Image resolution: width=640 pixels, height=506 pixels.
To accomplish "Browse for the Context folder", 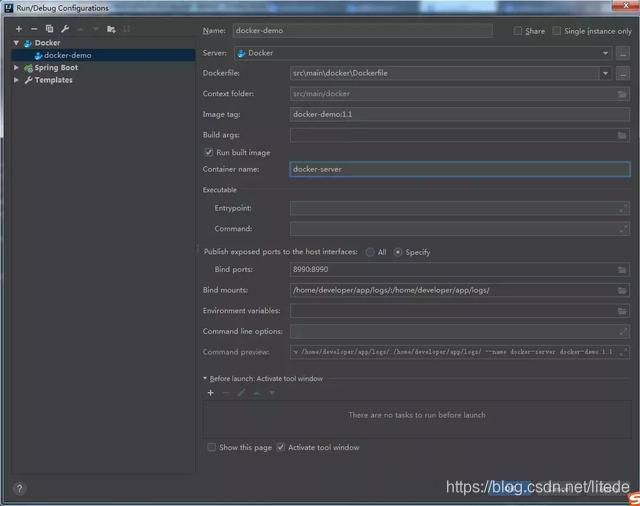I will (622, 94).
